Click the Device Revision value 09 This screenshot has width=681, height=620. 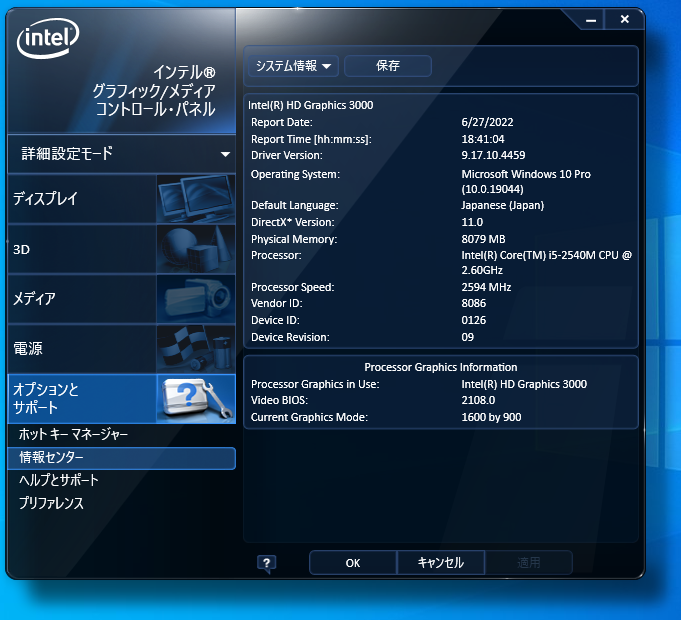[468, 337]
